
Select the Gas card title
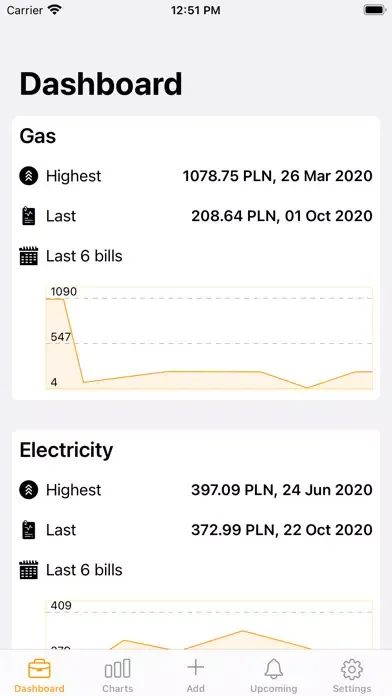(x=38, y=136)
